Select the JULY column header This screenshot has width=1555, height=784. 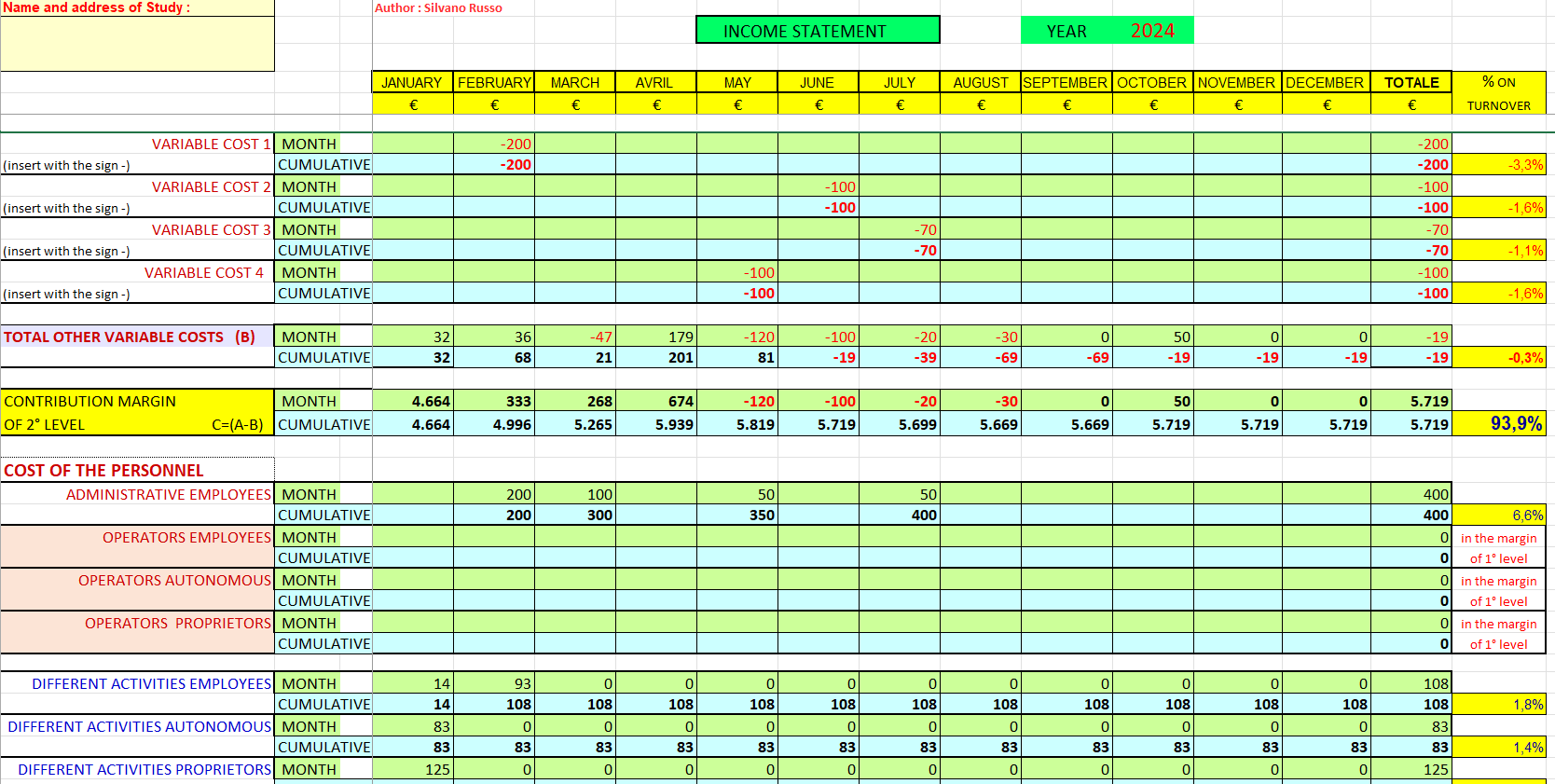tap(900, 82)
